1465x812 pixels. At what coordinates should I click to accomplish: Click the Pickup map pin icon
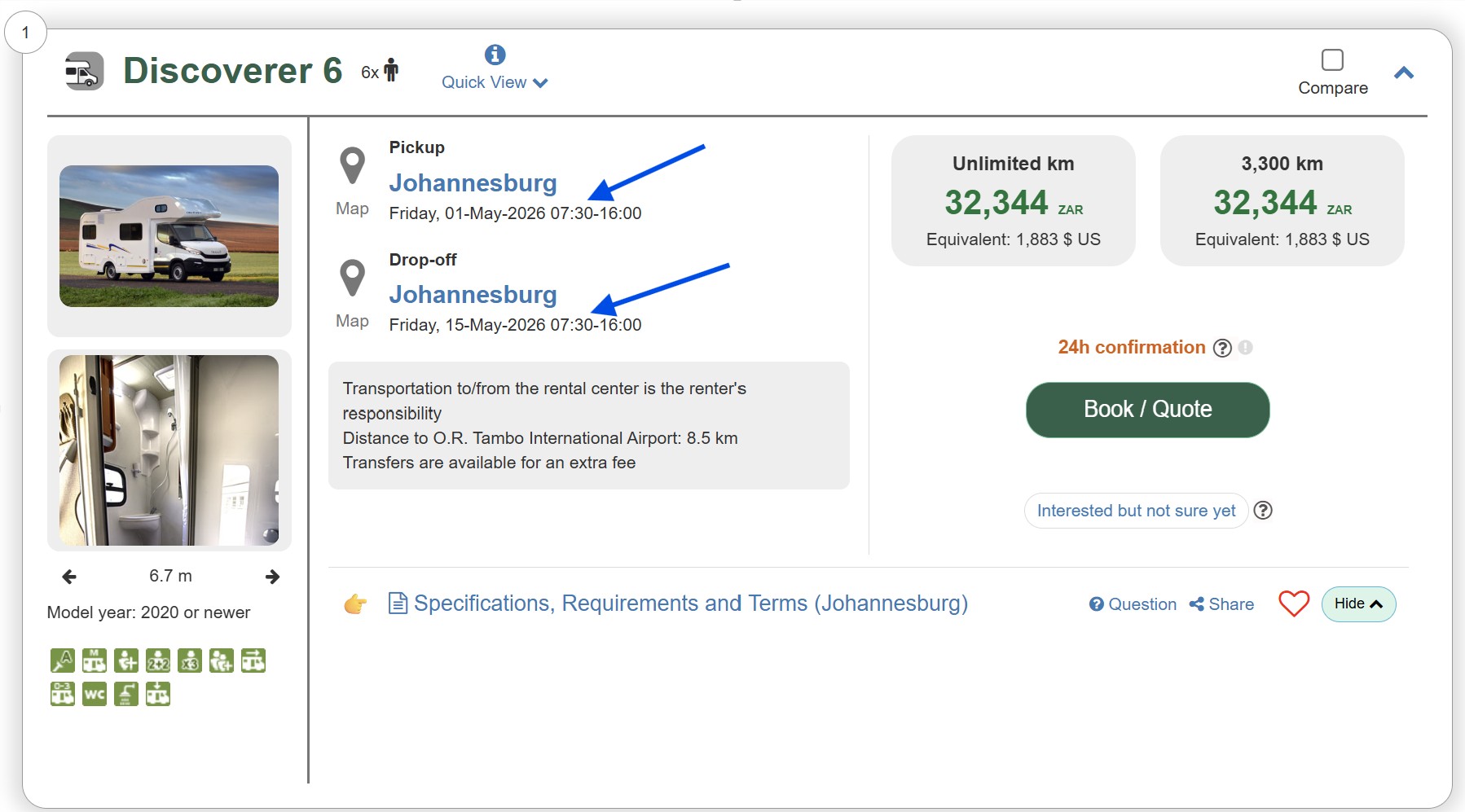pos(352,165)
